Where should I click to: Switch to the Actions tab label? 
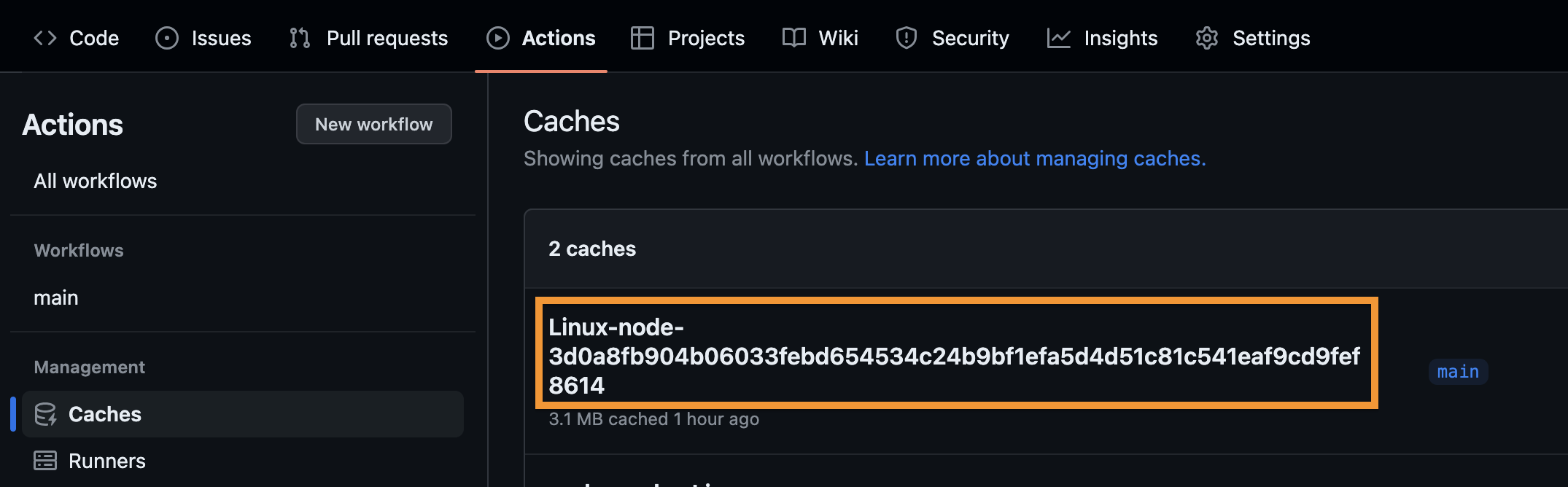(559, 38)
